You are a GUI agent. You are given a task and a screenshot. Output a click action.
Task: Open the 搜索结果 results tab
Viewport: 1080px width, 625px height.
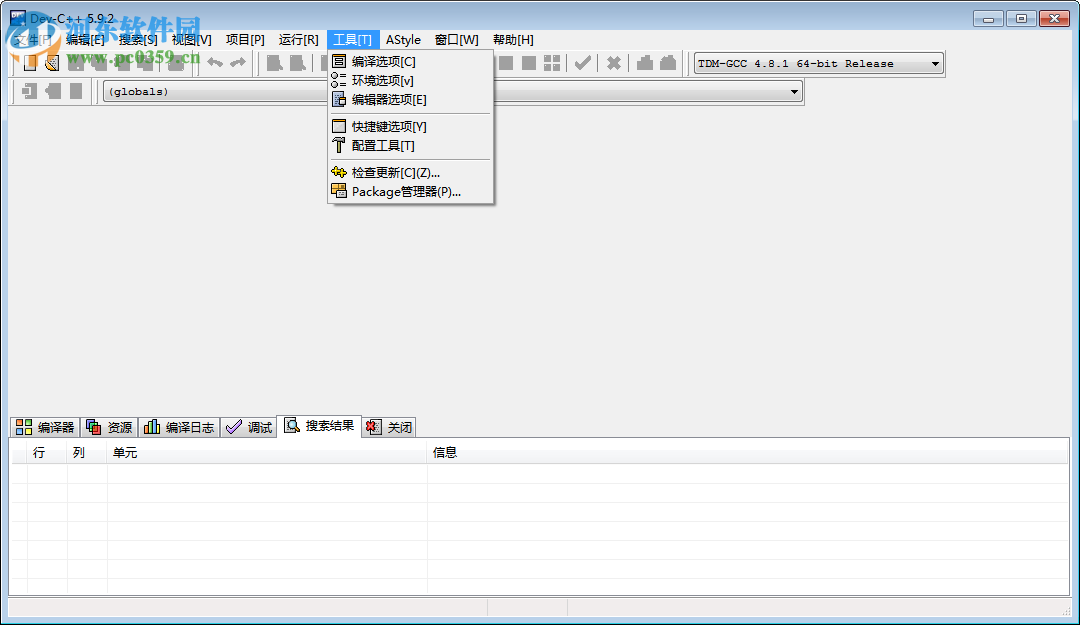pyautogui.click(x=321, y=424)
